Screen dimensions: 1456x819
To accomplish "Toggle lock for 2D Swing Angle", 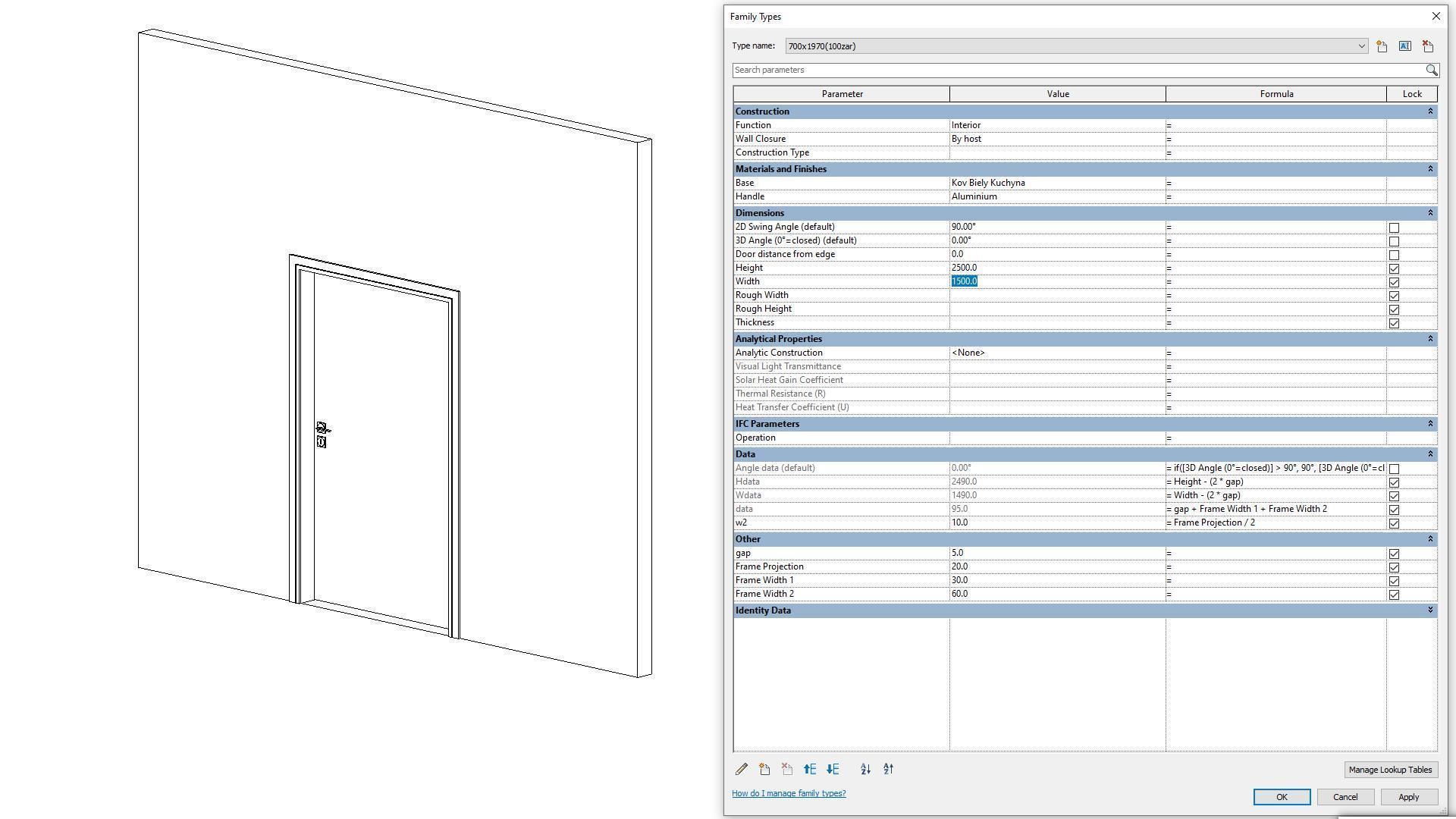I will pyautogui.click(x=1394, y=227).
